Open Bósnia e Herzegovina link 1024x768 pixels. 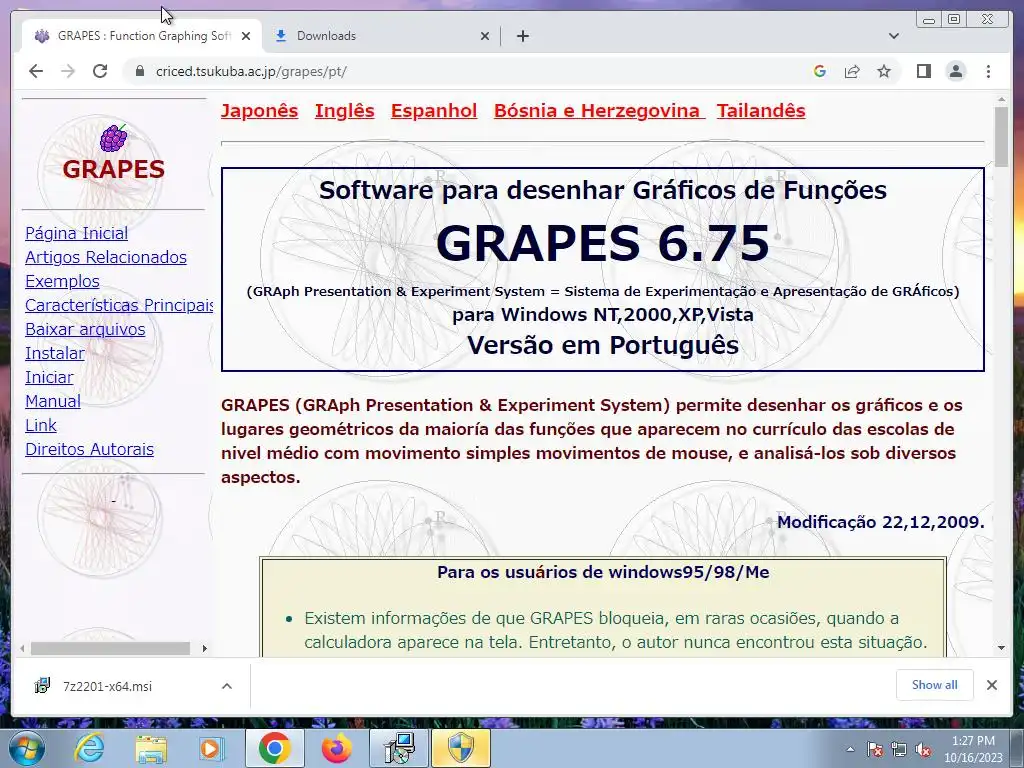pos(597,110)
